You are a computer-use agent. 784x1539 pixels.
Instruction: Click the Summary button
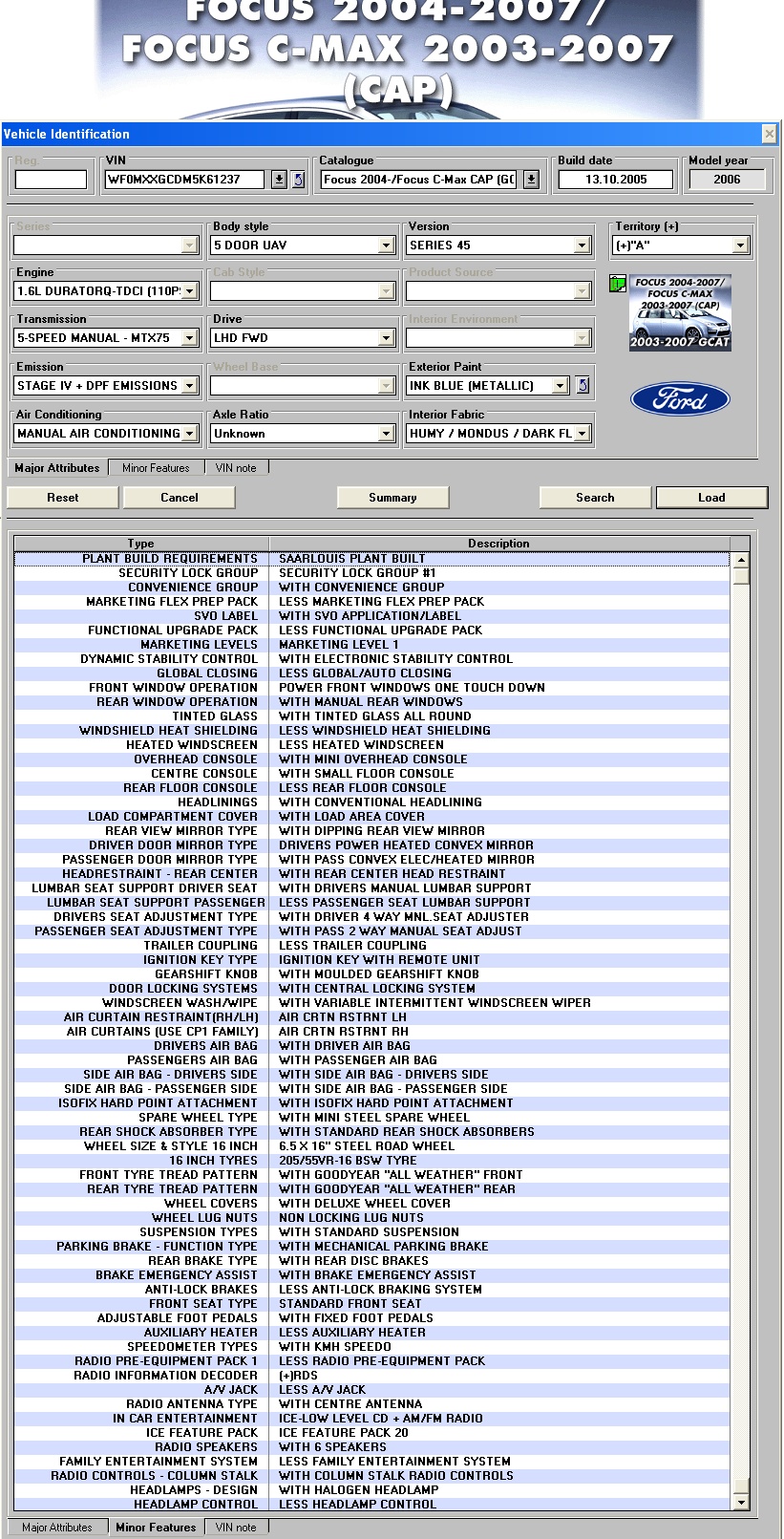pos(392,498)
